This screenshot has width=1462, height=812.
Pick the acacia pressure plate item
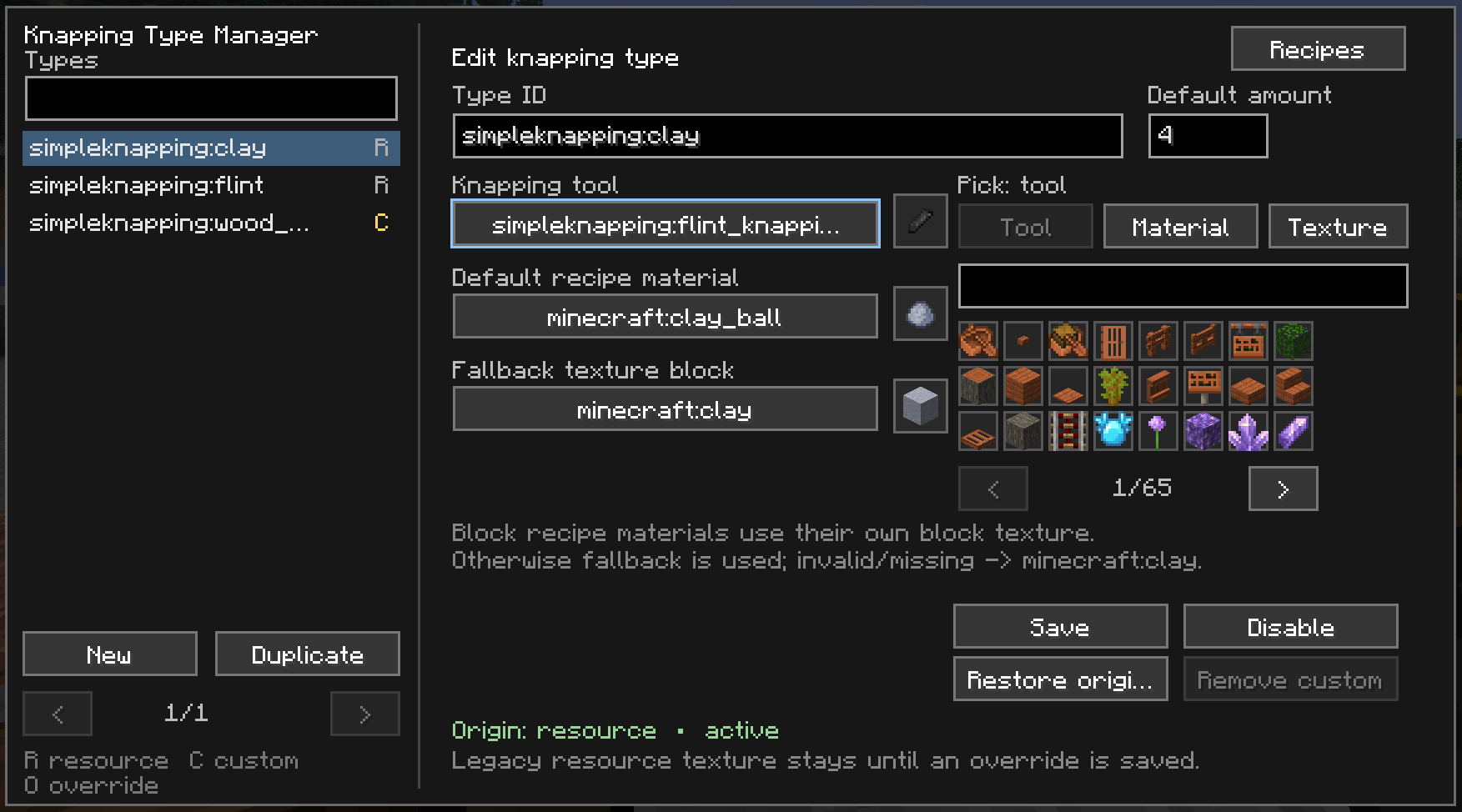click(1068, 386)
